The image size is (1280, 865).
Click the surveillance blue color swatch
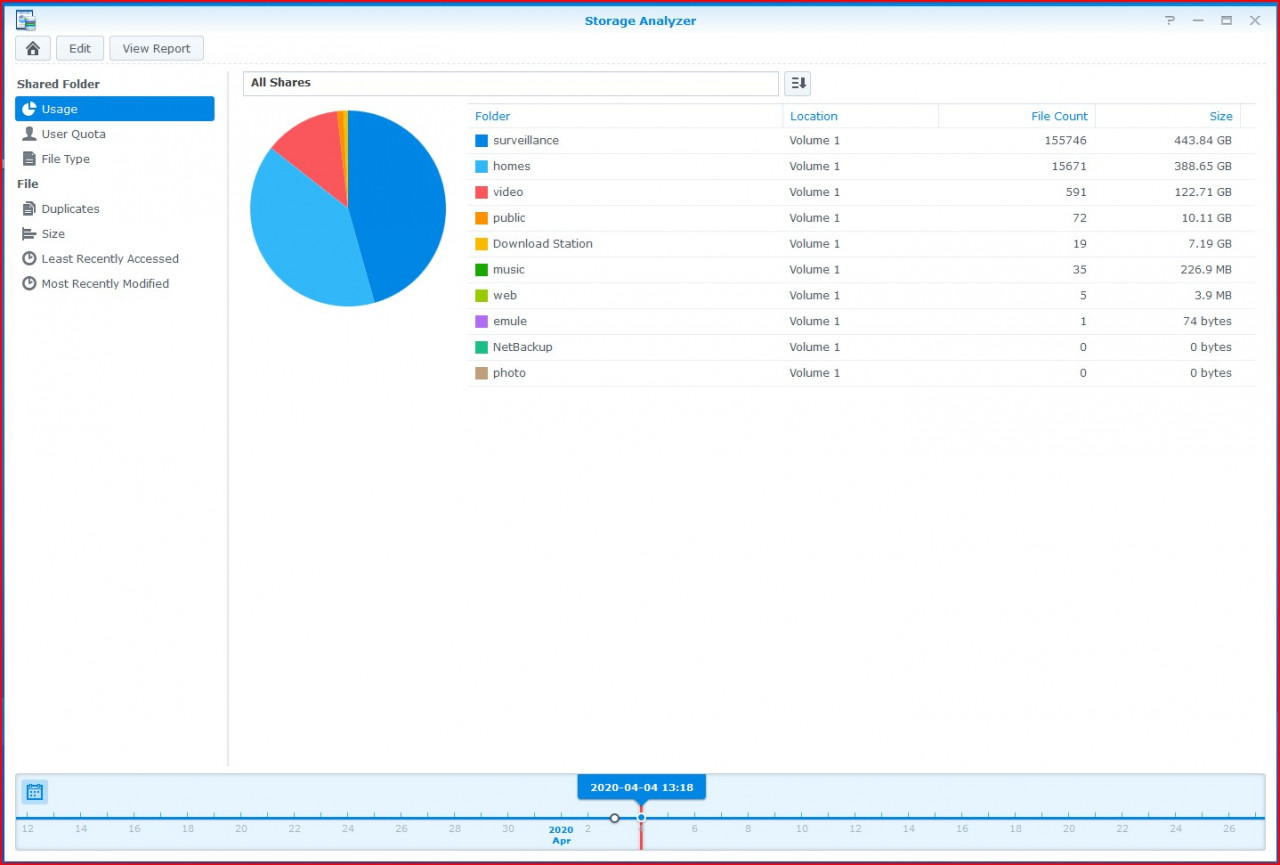481,141
